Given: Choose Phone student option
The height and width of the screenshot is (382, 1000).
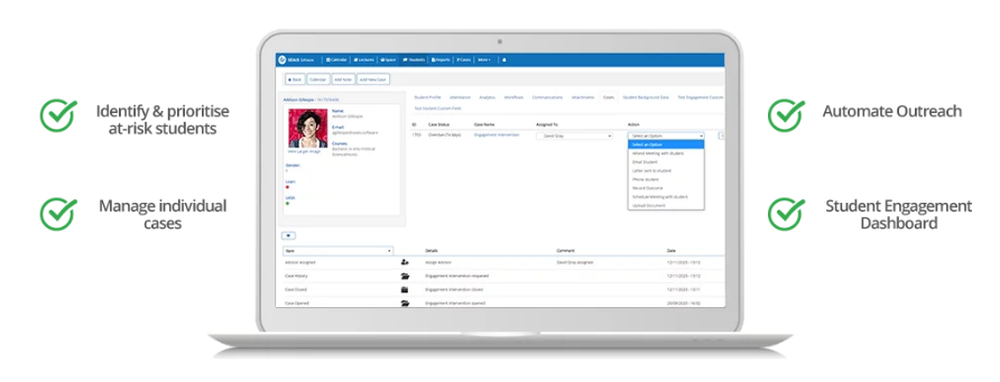Looking at the screenshot, I should pos(666,179).
